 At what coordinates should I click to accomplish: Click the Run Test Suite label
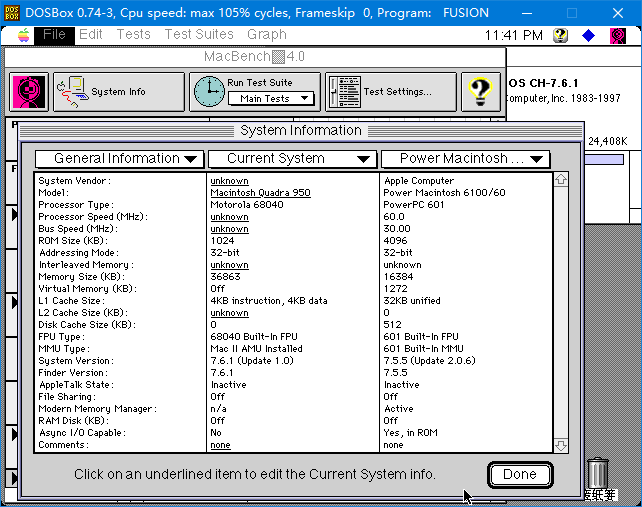[x=260, y=83]
